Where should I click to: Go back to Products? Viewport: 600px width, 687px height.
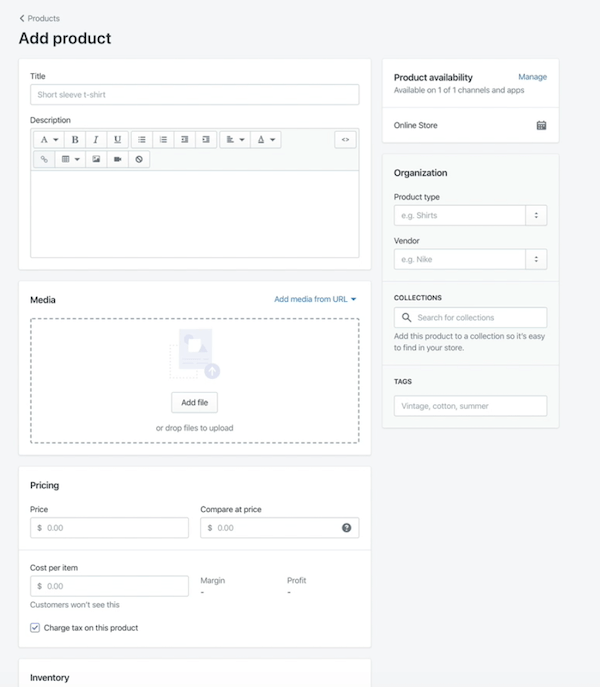[39, 18]
